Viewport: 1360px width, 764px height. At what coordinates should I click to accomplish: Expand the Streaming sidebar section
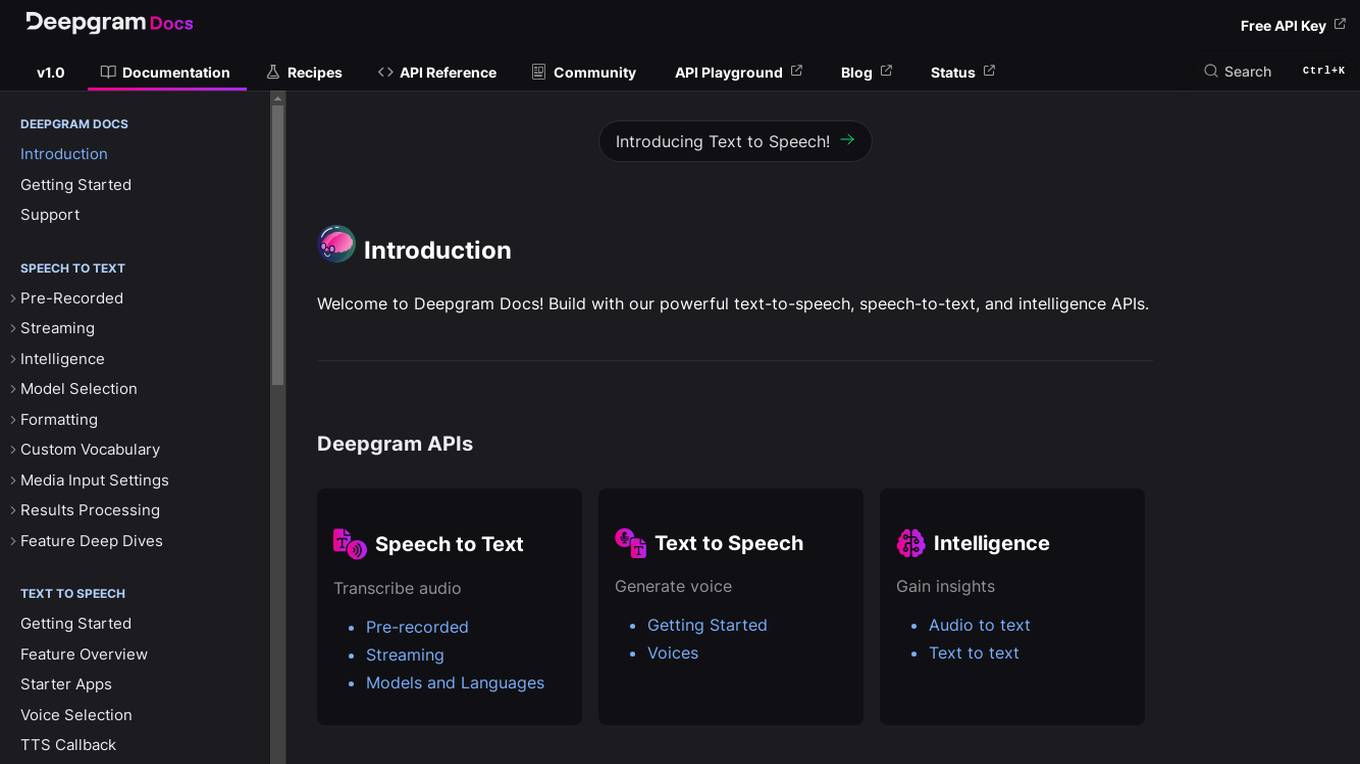(13, 328)
